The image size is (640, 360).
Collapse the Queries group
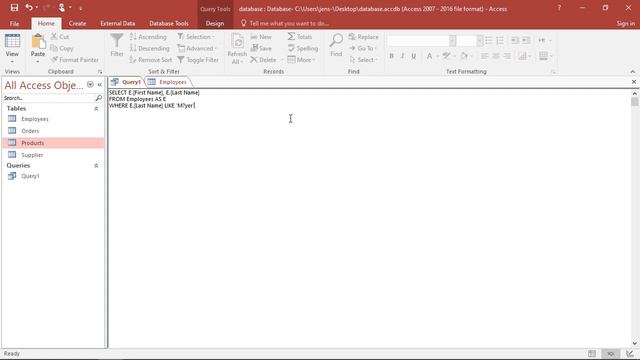pyautogui.click(x=96, y=166)
